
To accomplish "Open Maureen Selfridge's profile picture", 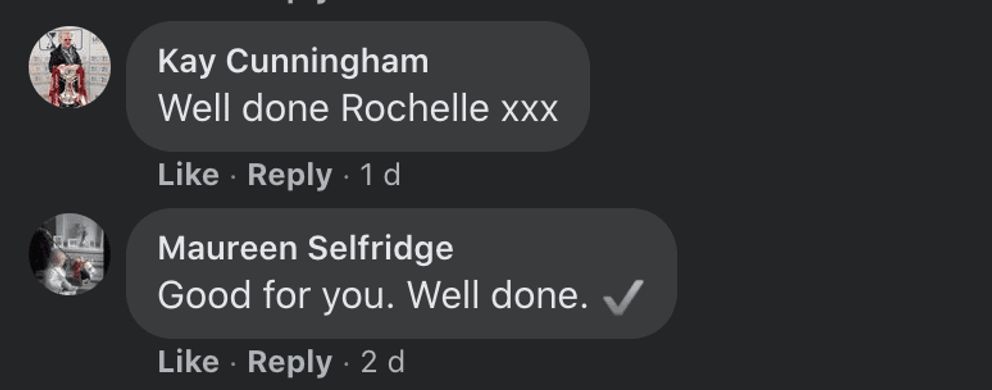I will 70,254.
